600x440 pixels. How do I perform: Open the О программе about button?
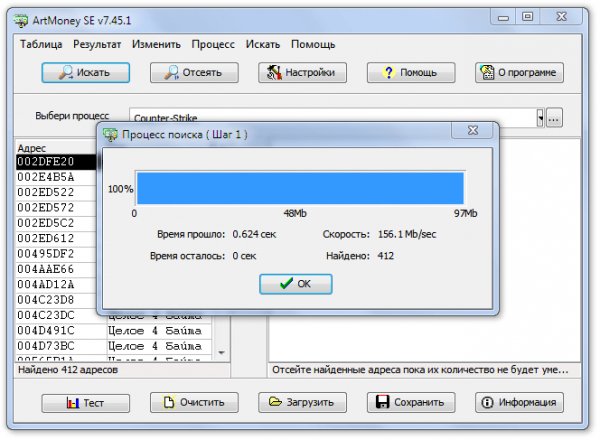[x=519, y=72]
